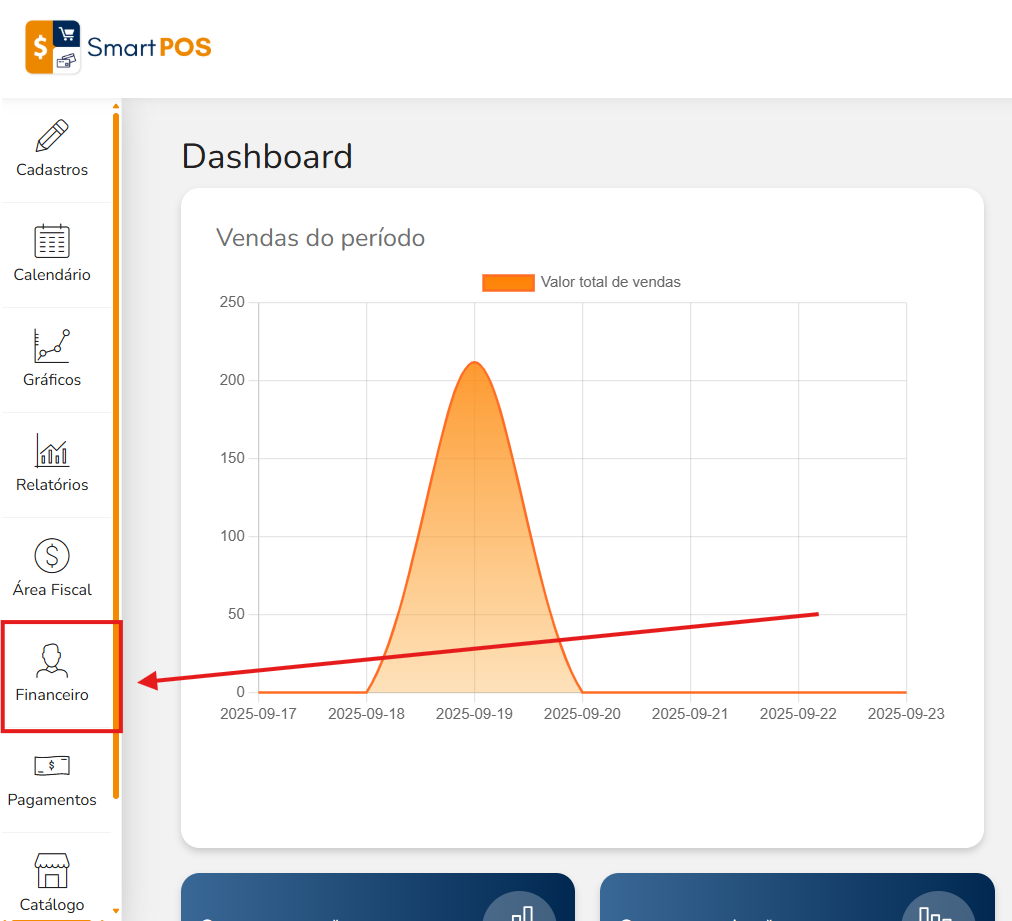Screen dimensions: 1012x921
Task: Select the Calendário menu label
Action: coord(52,275)
